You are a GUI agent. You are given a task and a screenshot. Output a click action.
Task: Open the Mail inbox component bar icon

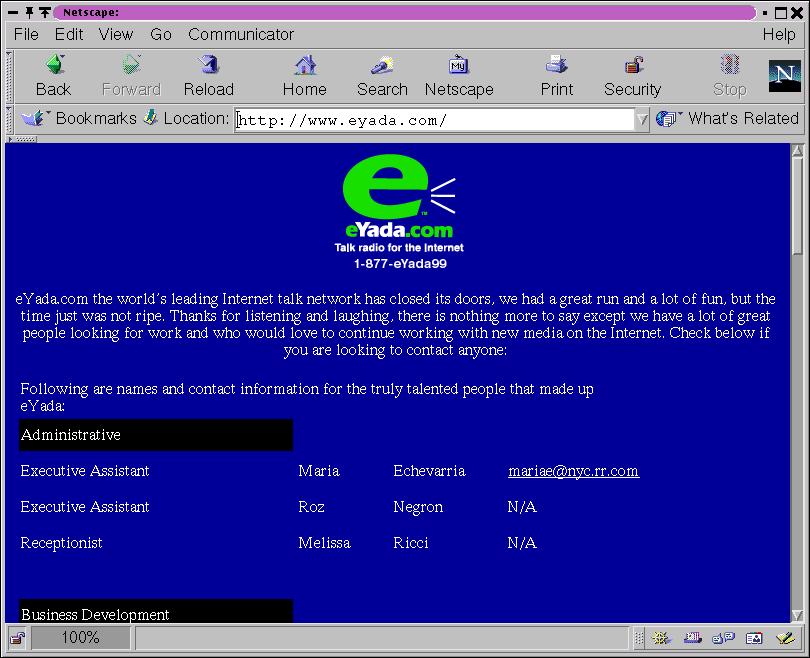point(692,638)
